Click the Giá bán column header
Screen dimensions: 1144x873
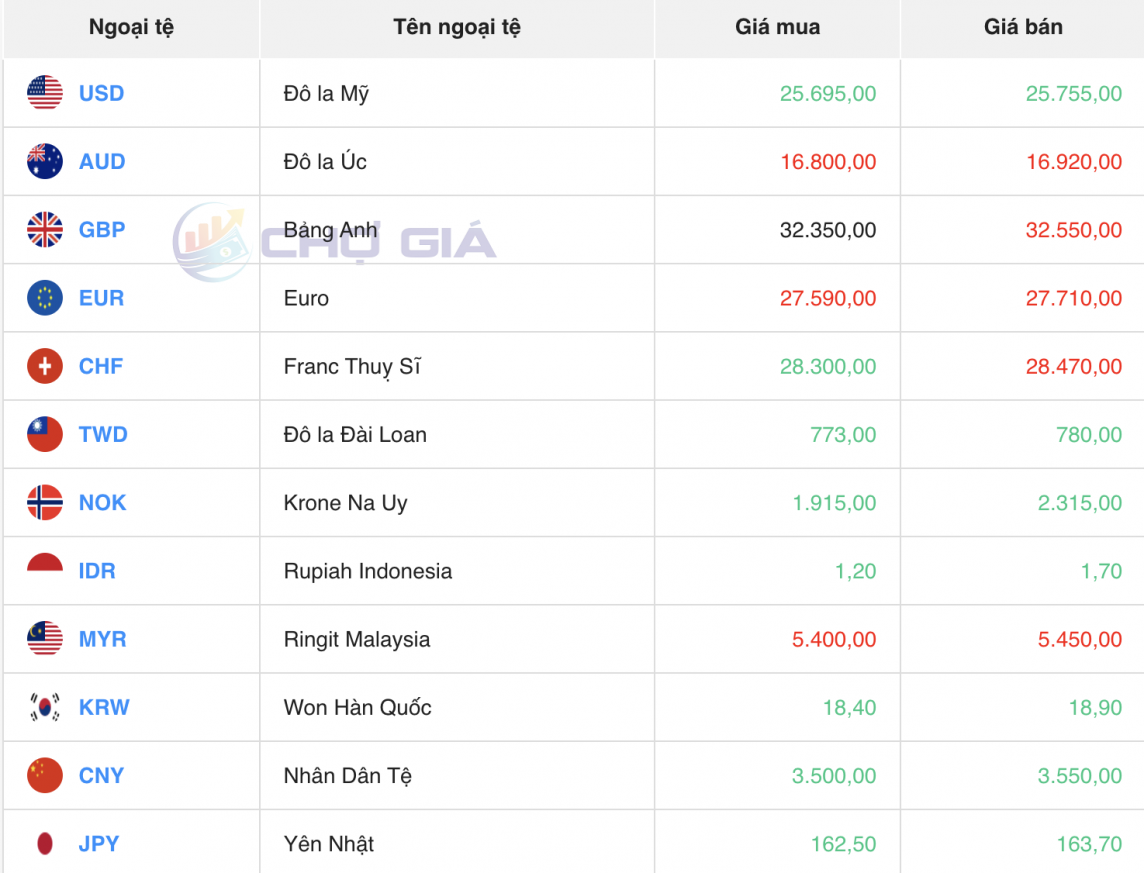pyautogui.click(x=1022, y=27)
